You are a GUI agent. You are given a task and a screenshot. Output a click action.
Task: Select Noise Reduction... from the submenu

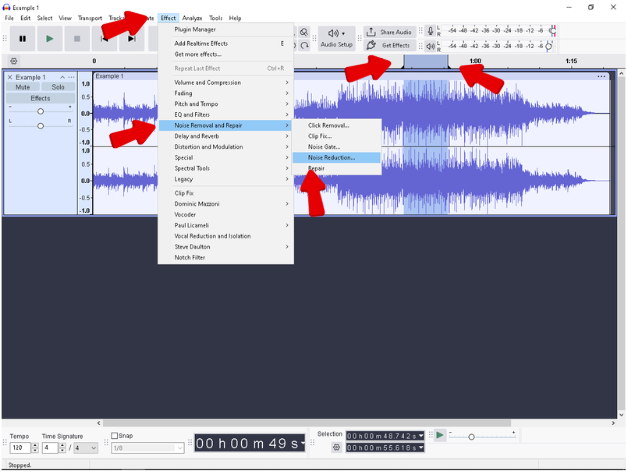[x=331, y=157]
